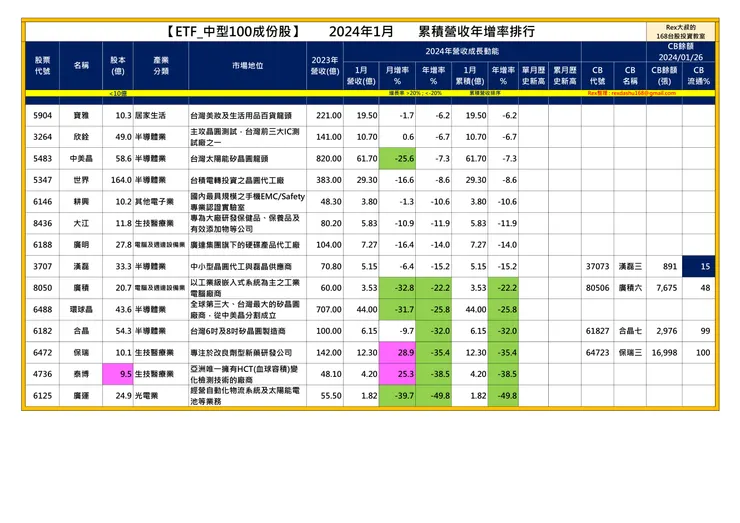Click the pink 25.3 month growth cell
The width and height of the screenshot is (740, 523).
(x=397, y=374)
